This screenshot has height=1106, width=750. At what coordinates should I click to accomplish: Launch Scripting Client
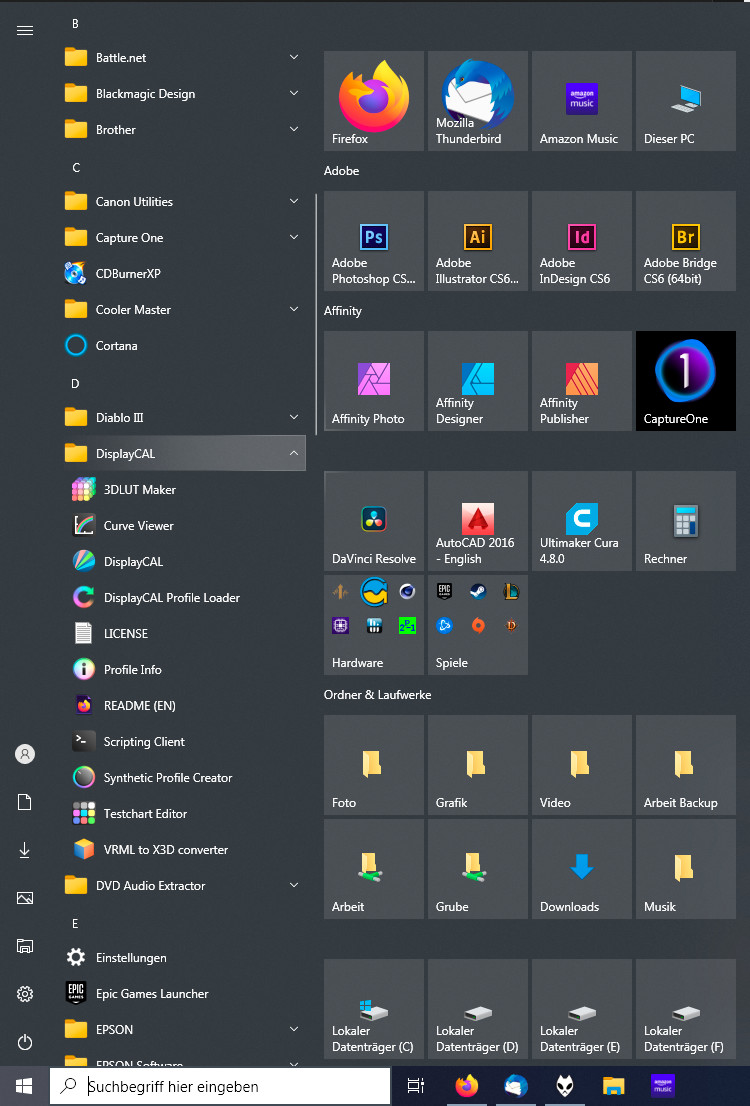click(185, 741)
